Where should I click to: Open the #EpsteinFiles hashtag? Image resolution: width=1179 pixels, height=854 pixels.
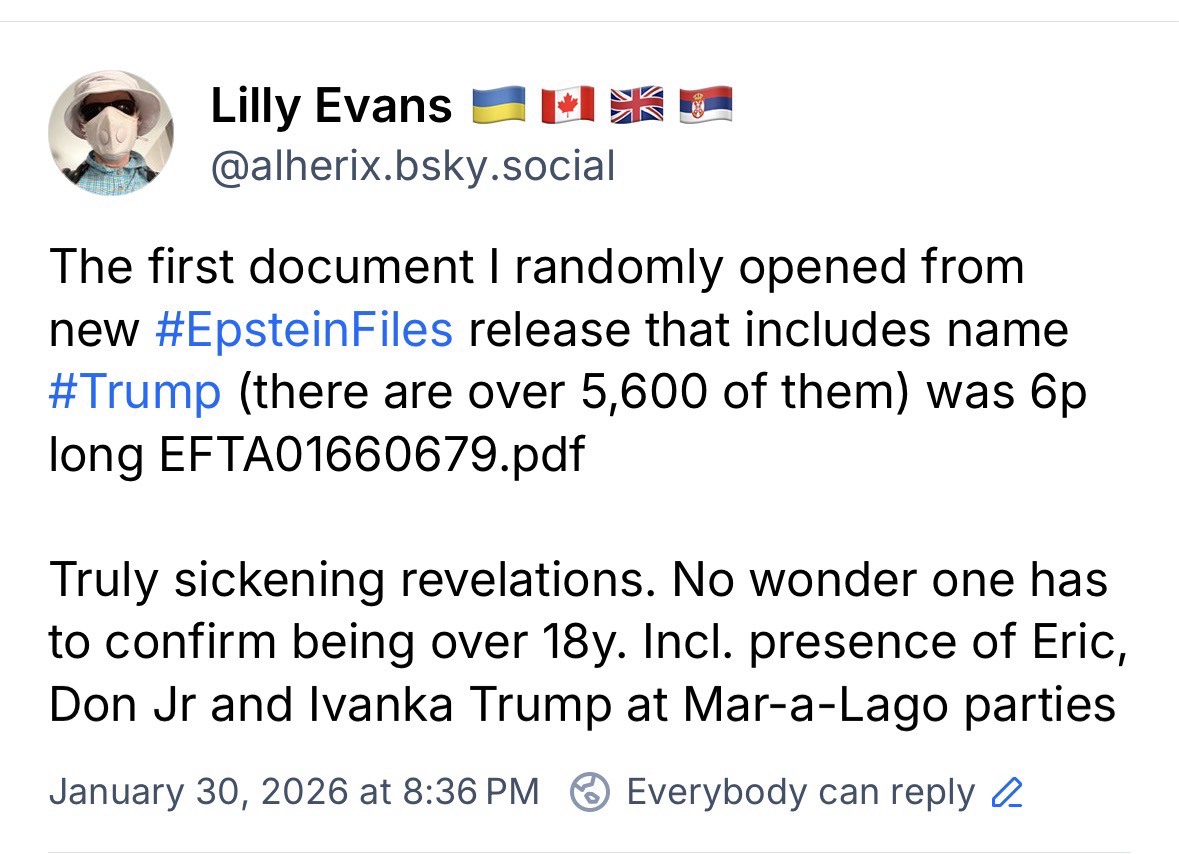click(304, 330)
